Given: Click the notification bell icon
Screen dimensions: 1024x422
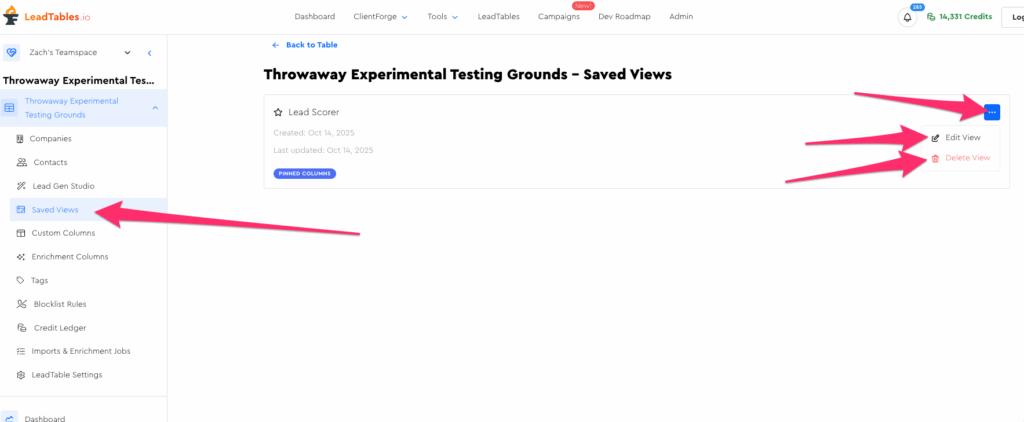Looking at the screenshot, I should pos(907,17).
